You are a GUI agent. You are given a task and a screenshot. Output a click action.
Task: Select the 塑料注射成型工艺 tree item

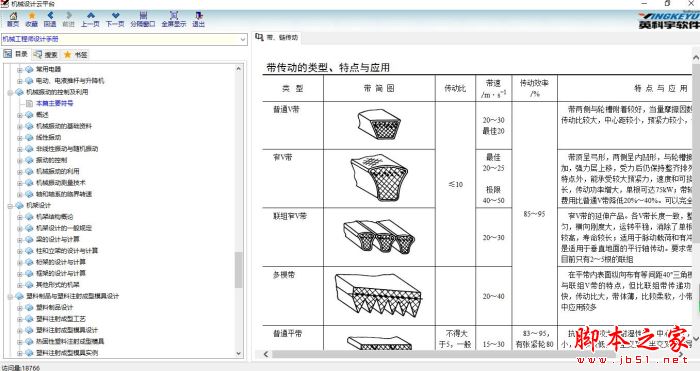pyautogui.click(x=61, y=319)
